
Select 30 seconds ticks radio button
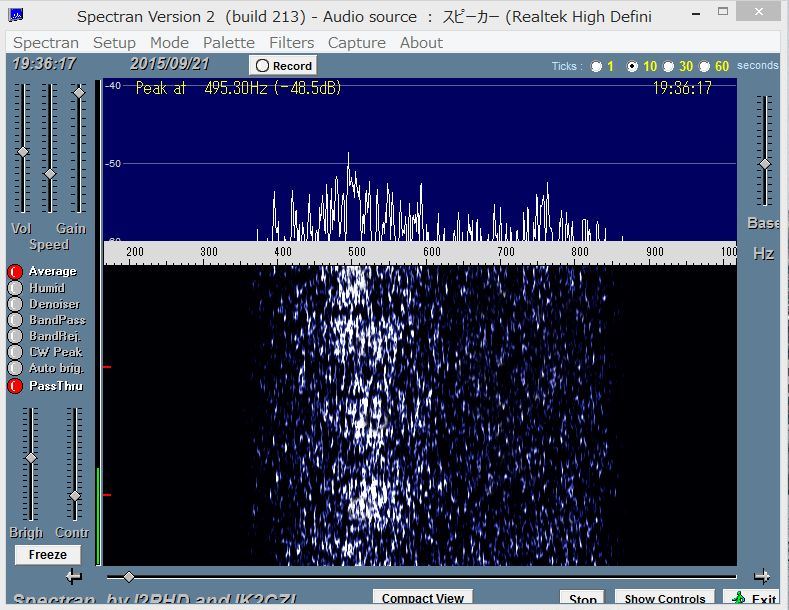point(668,66)
